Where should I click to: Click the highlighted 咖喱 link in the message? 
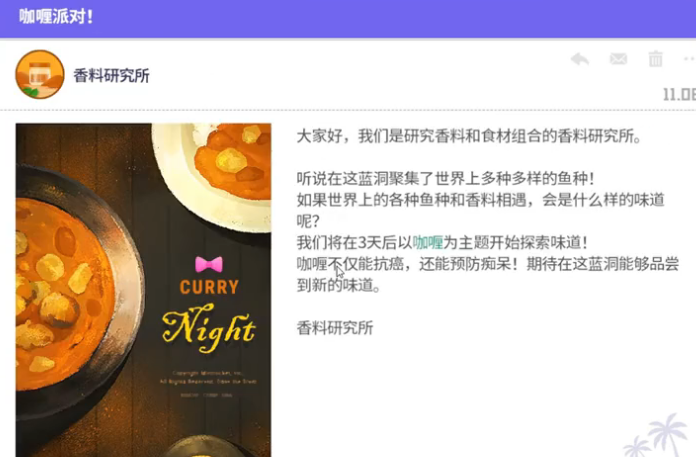[428, 242]
